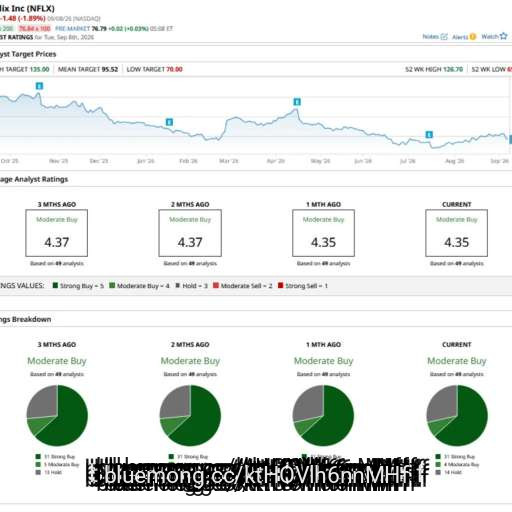512x512 pixels.
Task: Click the Moderate Buy heading under CURRENT breakdown
Action: coord(457,361)
